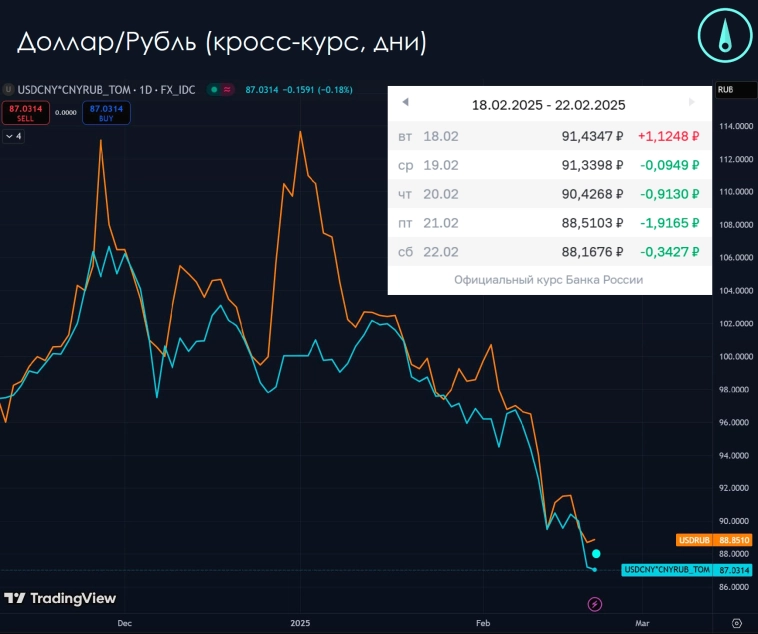Click the USDCNY*CNYRUB_TOM symbol title

click(106, 90)
